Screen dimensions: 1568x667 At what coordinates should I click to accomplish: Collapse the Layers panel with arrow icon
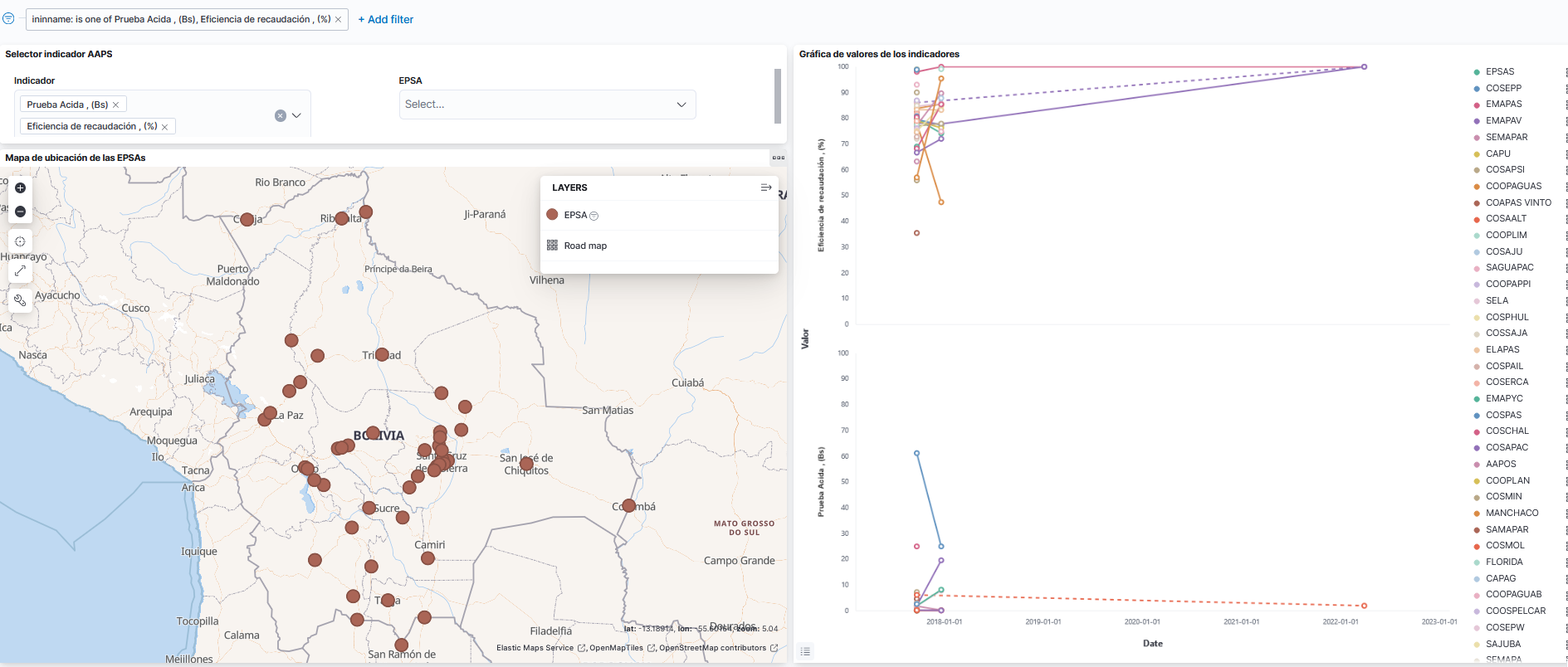coord(765,187)
